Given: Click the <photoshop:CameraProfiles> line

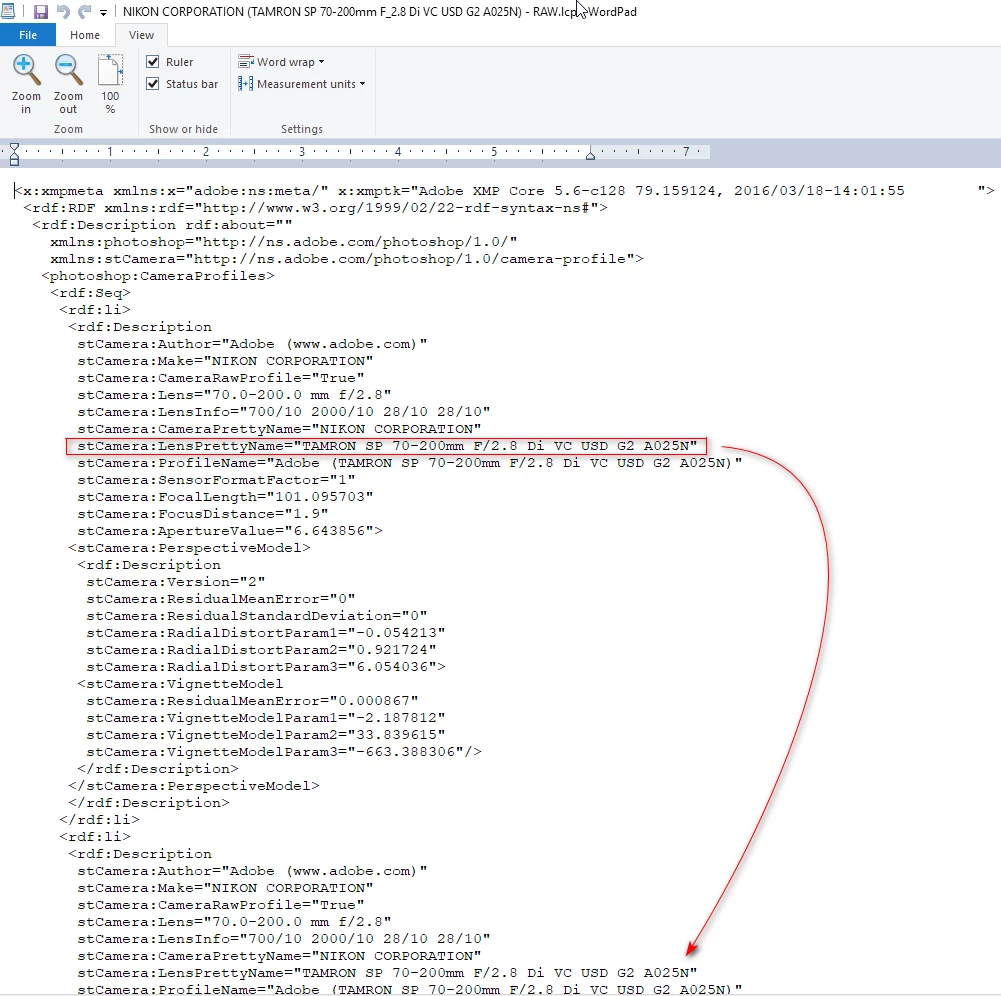Looking at the screenshot, I should tap(158, 276).
